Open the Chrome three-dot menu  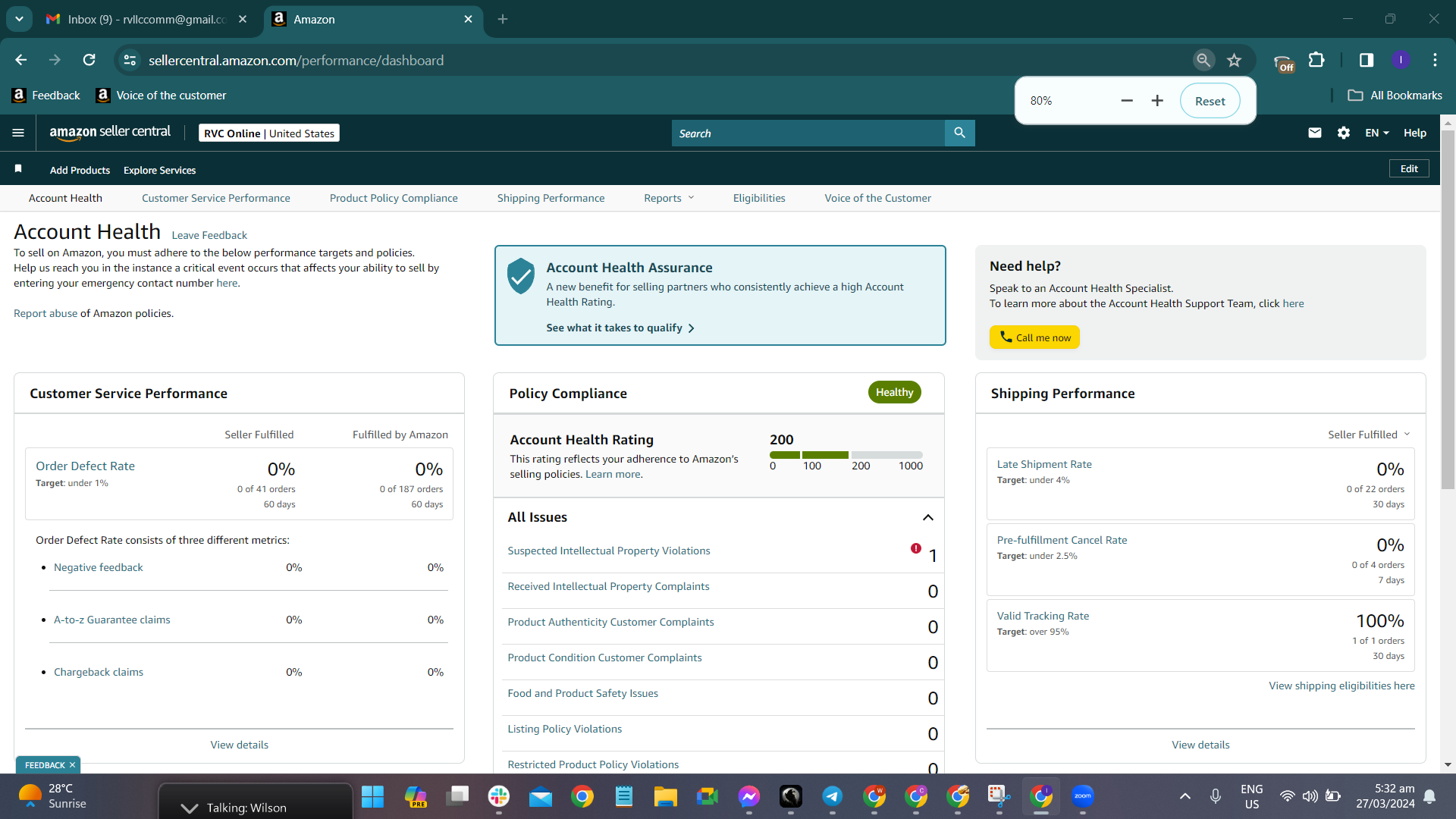tap(1436, 60)
